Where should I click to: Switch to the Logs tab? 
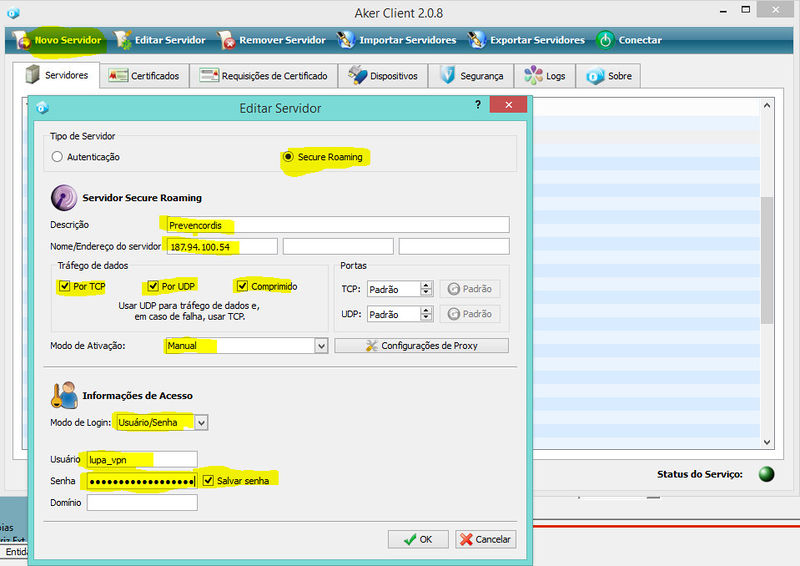[x=545, y=76]
